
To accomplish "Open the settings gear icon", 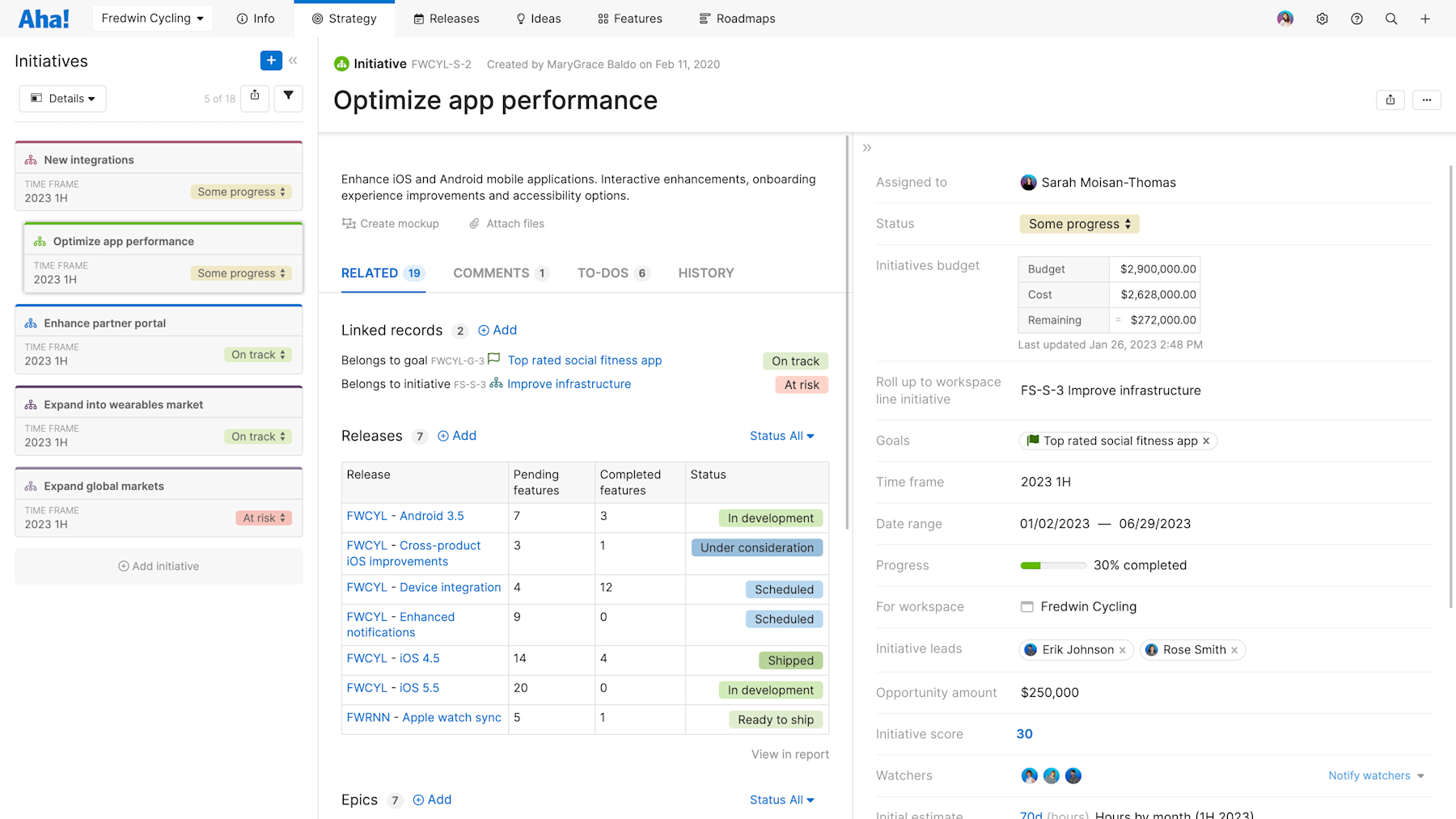I will point(1322,18).
